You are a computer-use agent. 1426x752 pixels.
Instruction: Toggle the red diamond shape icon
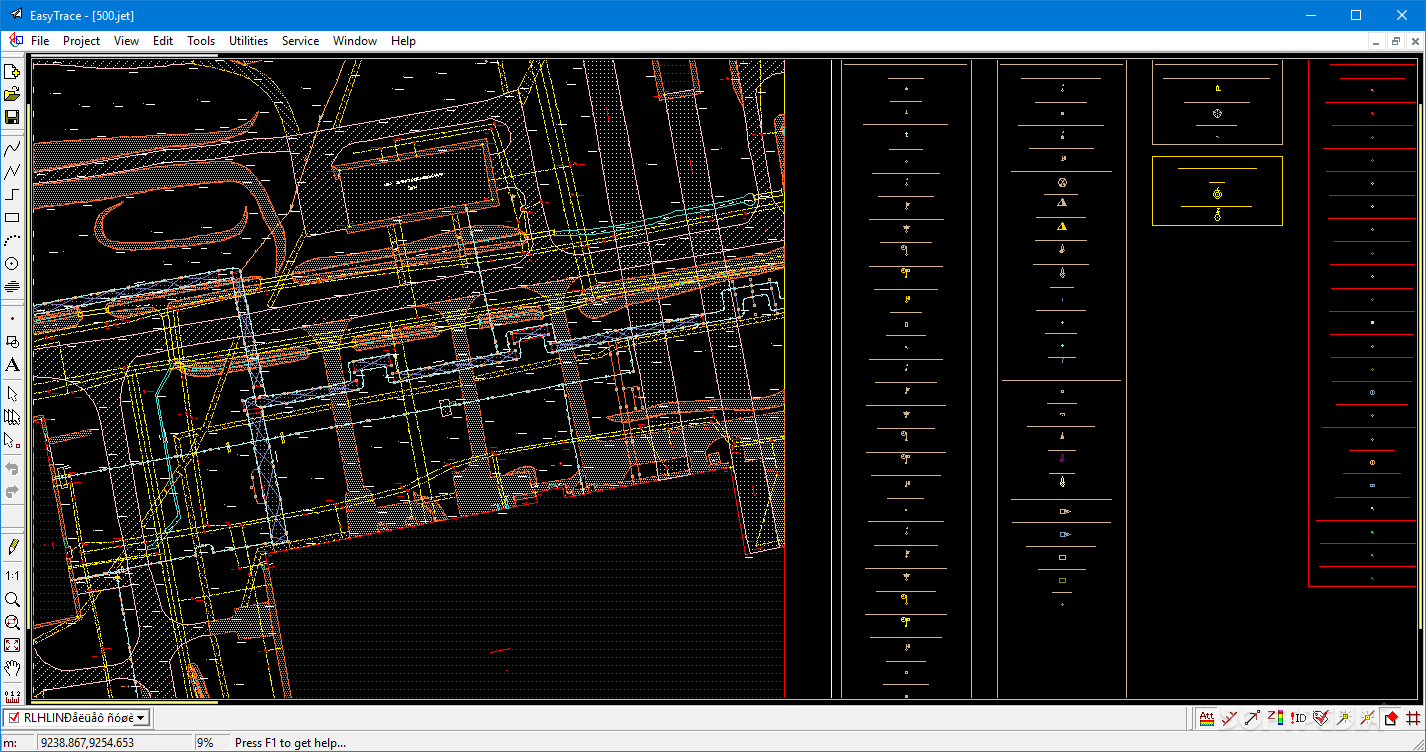click(x=1391, y=718)
